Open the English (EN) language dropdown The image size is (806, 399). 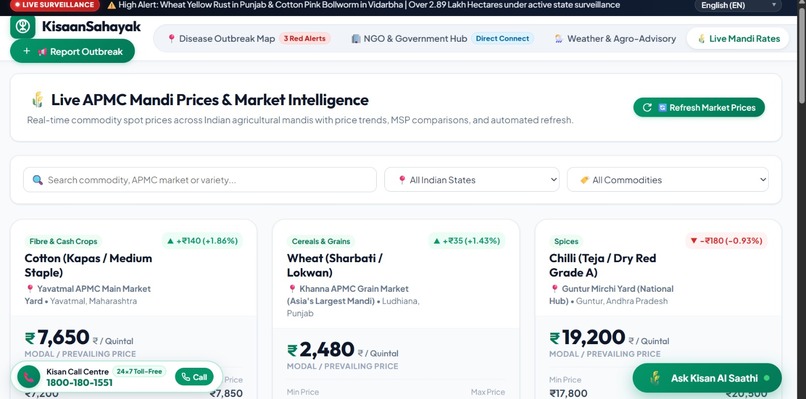point(738,5)
